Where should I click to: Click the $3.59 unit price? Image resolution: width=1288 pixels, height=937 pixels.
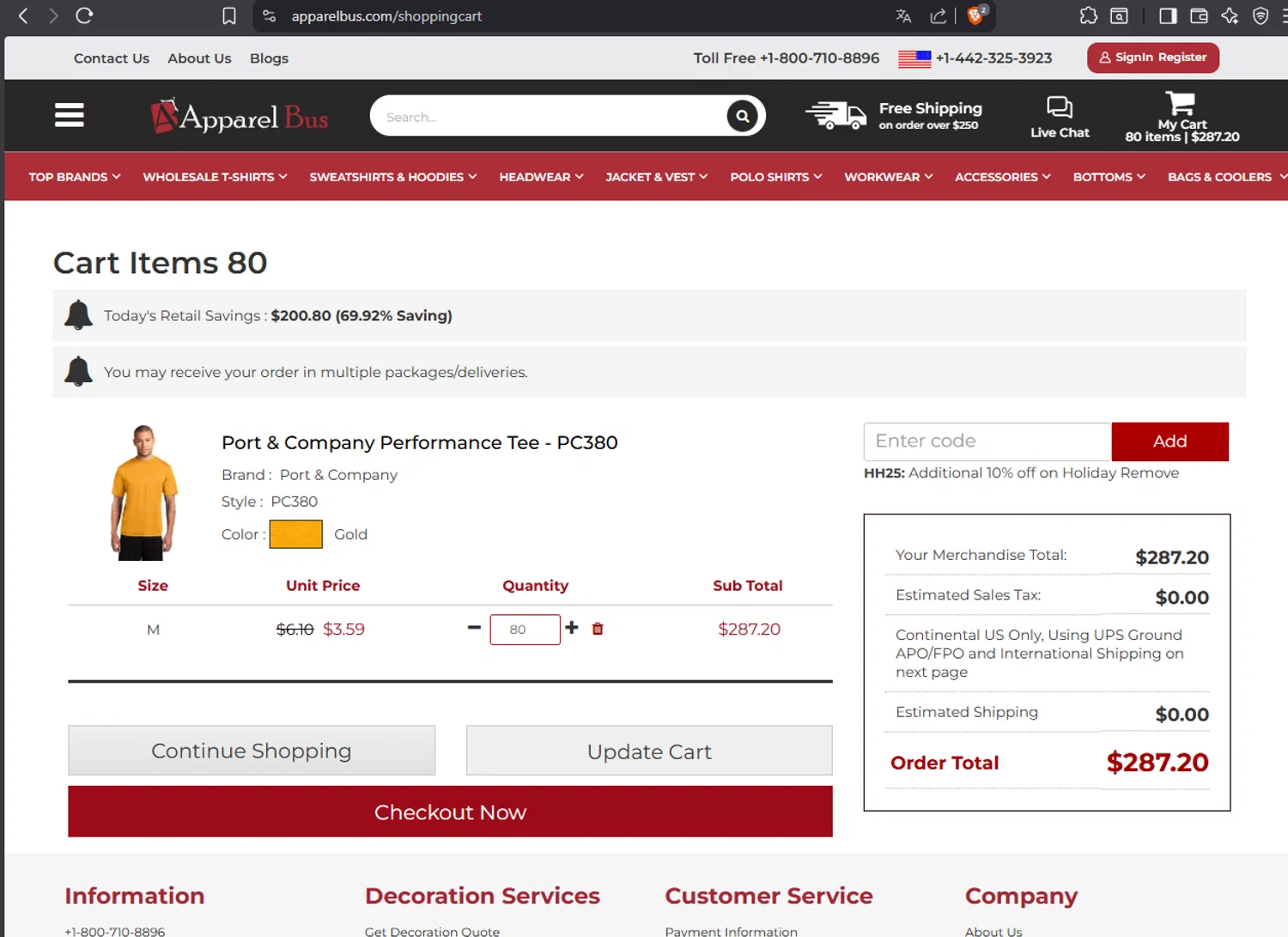[x=343, y=630]
